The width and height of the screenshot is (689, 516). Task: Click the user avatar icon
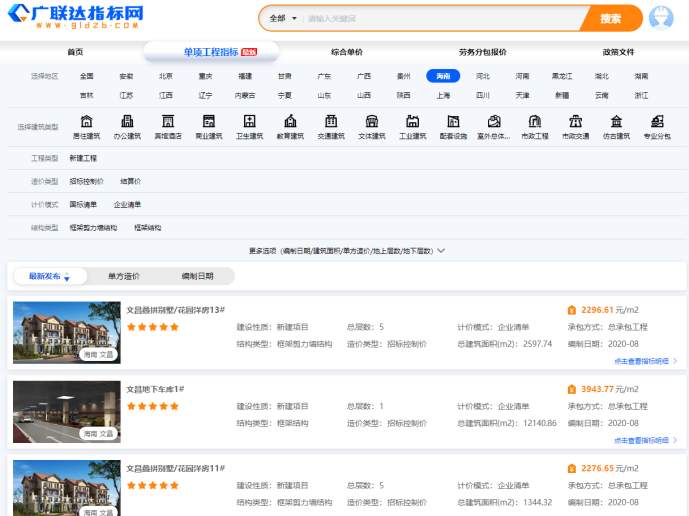point(661,18)
